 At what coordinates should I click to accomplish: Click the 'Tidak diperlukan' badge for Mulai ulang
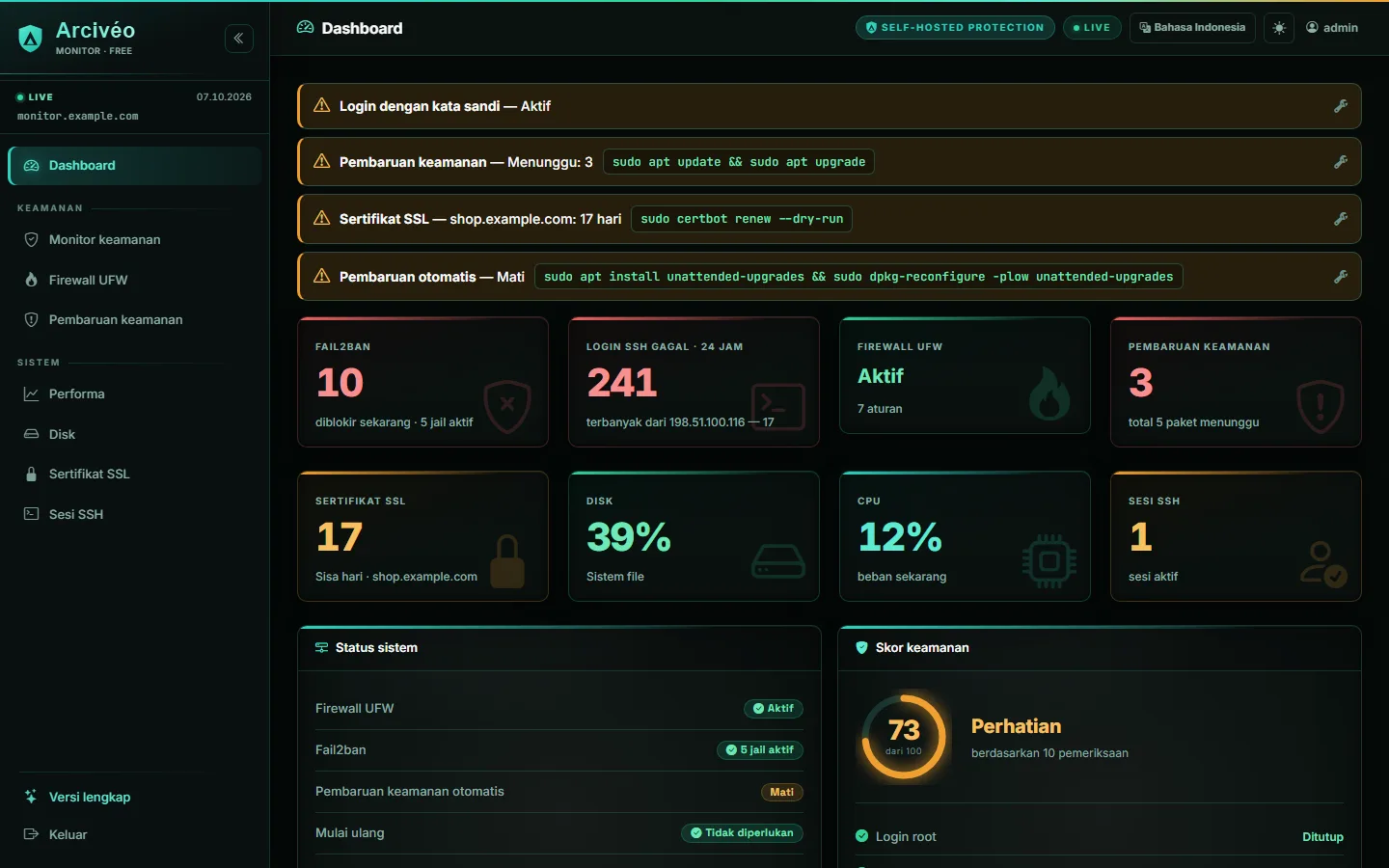[x=742, y=833]
